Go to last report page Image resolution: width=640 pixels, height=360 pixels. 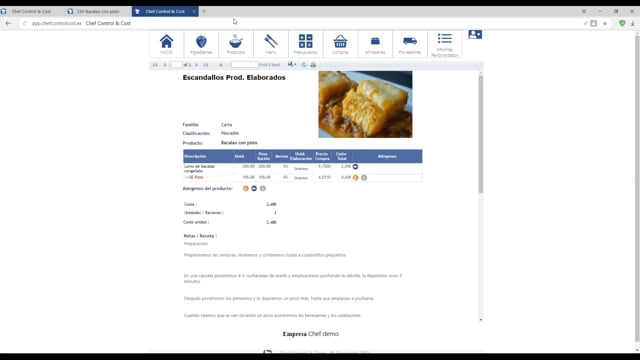click(206, 65)
